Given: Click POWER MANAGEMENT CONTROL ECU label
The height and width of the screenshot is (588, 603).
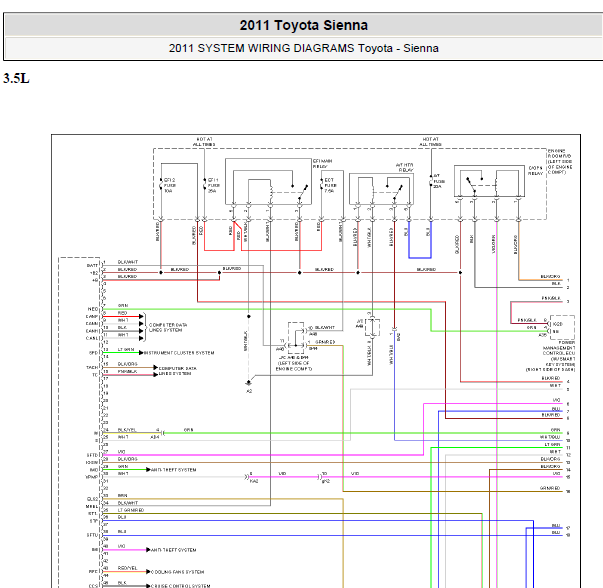Looking at the screenshot, I should (551, 356).
